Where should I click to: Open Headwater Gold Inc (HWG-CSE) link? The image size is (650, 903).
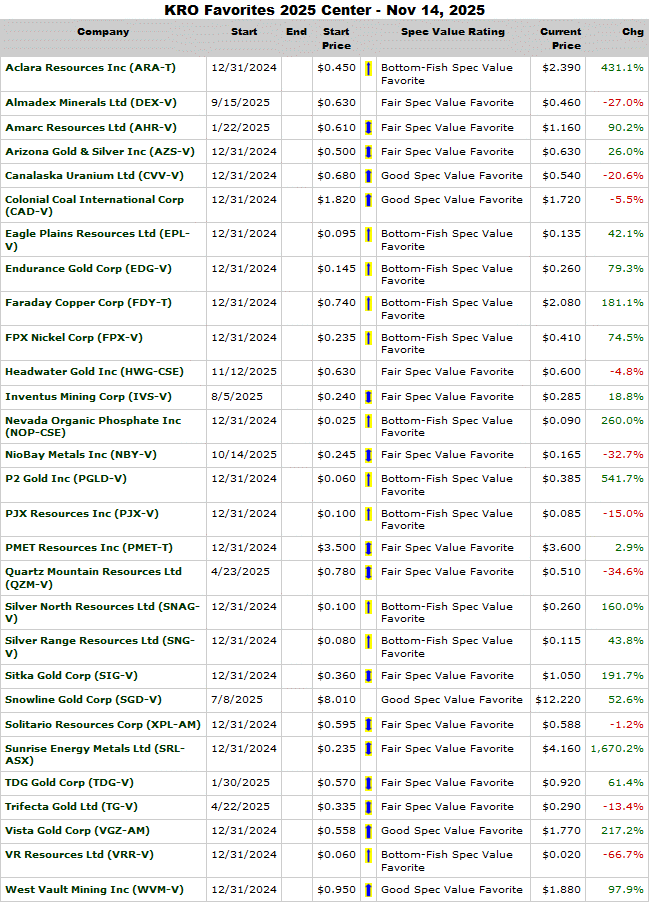coord(94,371)
